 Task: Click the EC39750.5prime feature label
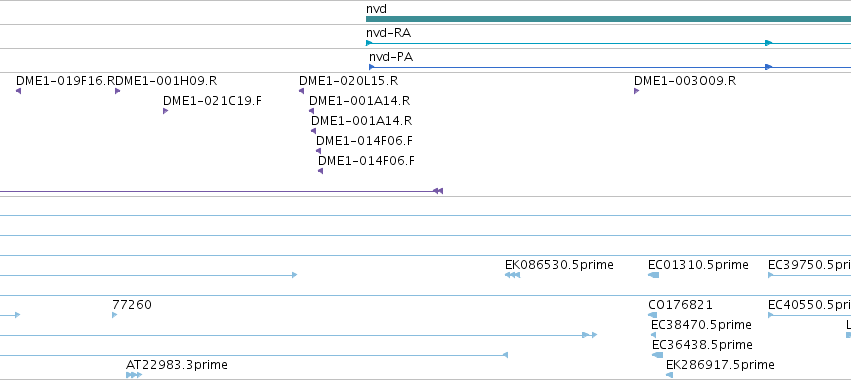pyautogui.click(x=809, y=265)
